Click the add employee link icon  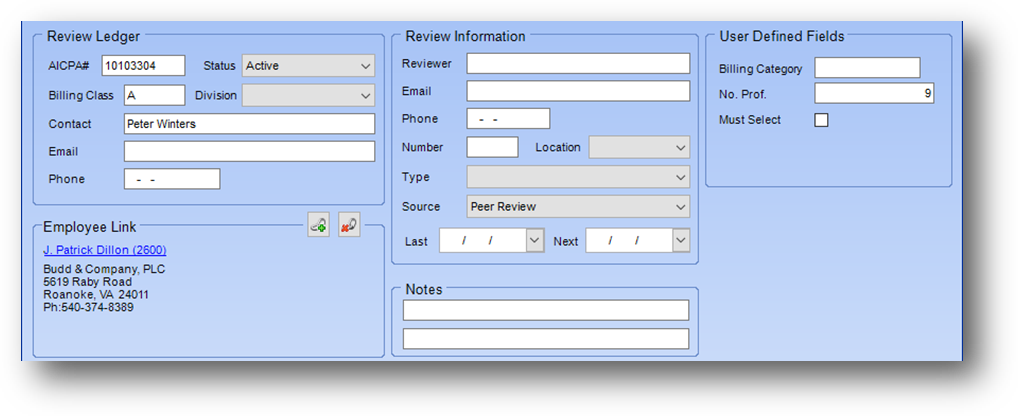318,225
